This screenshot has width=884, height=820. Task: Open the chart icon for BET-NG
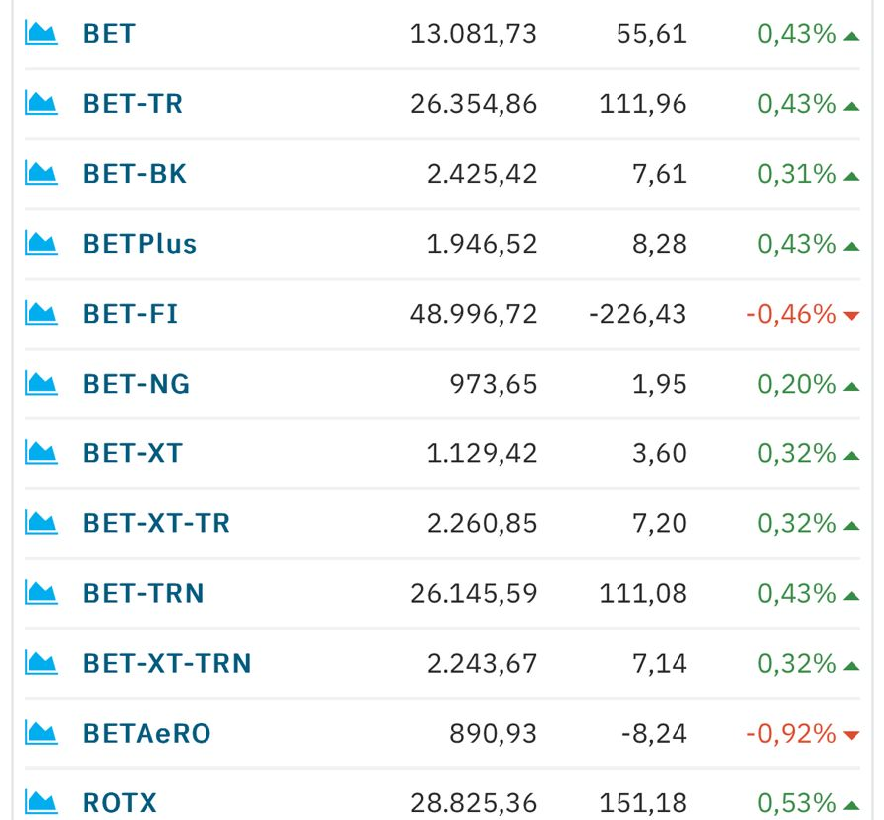click(x=41, y=383)
